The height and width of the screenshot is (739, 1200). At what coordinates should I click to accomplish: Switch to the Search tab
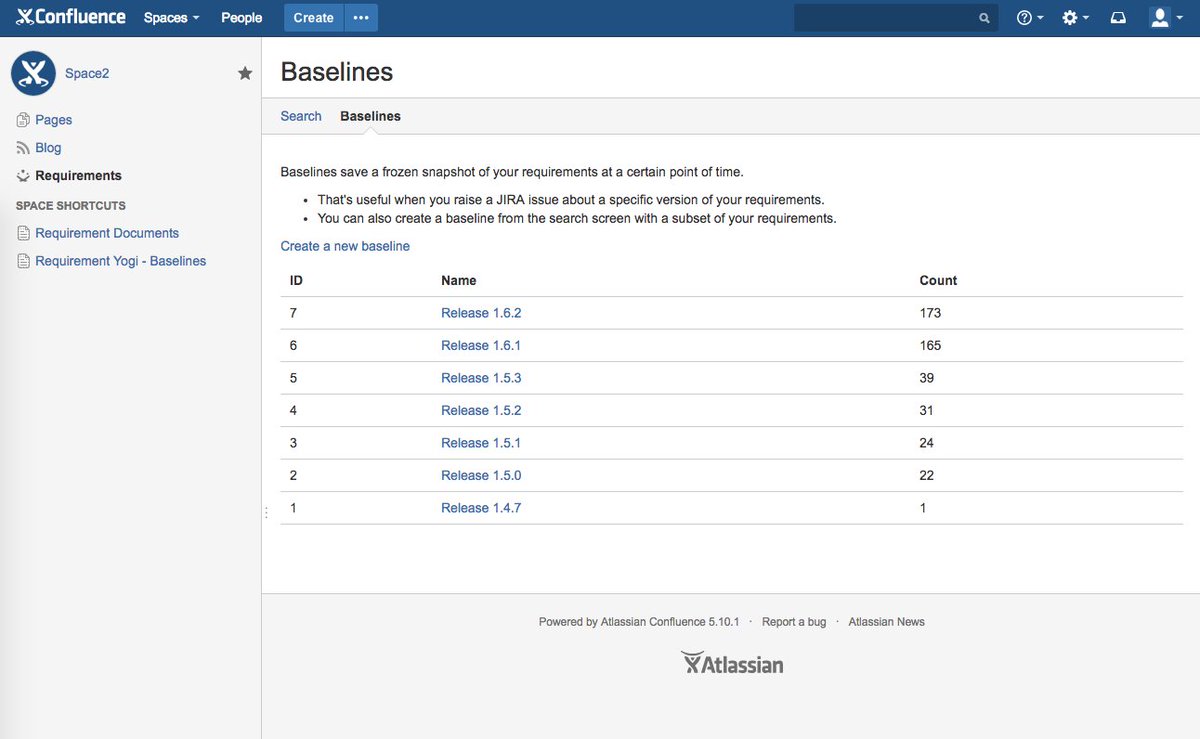[x=300, y=116]
